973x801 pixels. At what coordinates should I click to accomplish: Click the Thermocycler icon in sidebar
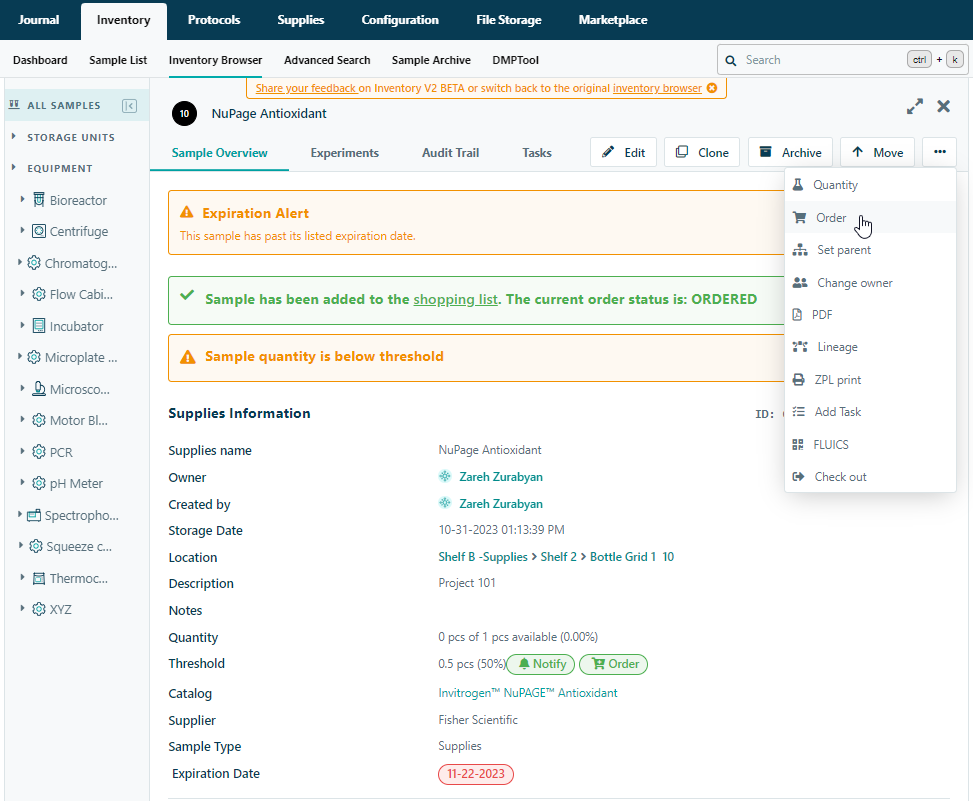point(38,578)
